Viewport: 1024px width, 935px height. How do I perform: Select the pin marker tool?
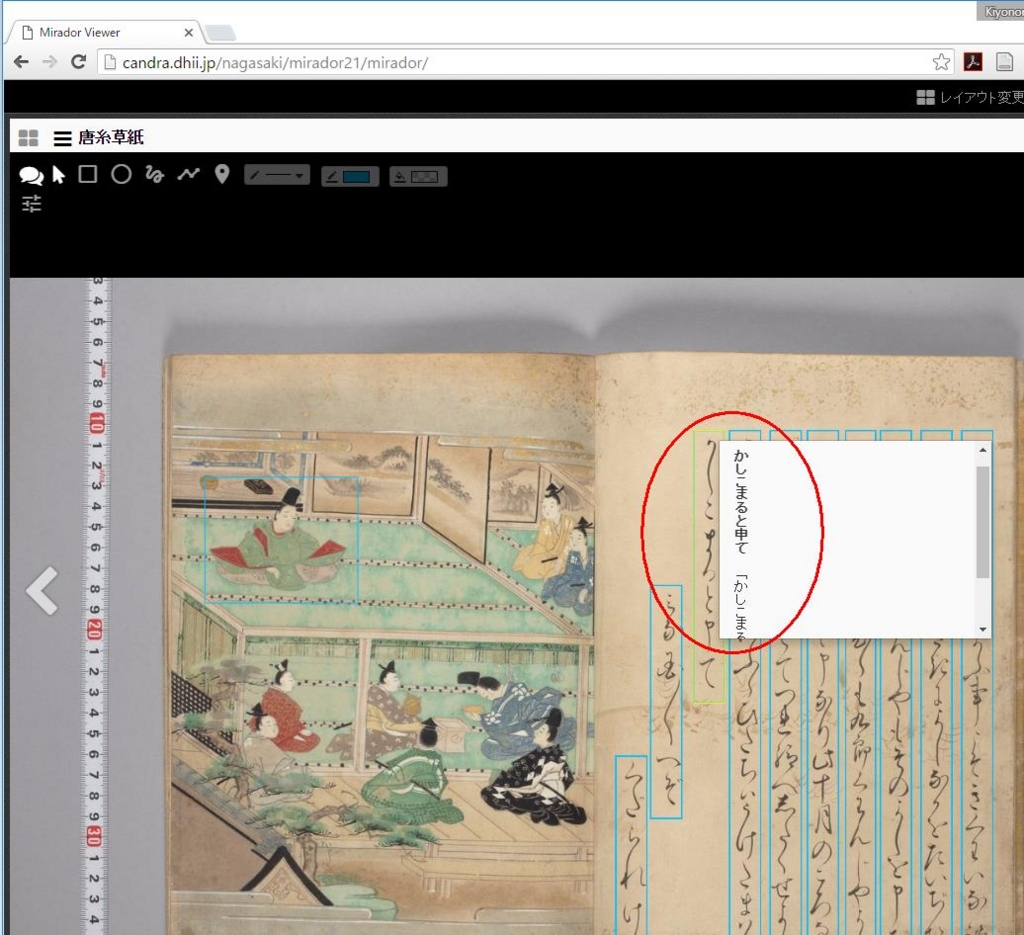(222, 174)
